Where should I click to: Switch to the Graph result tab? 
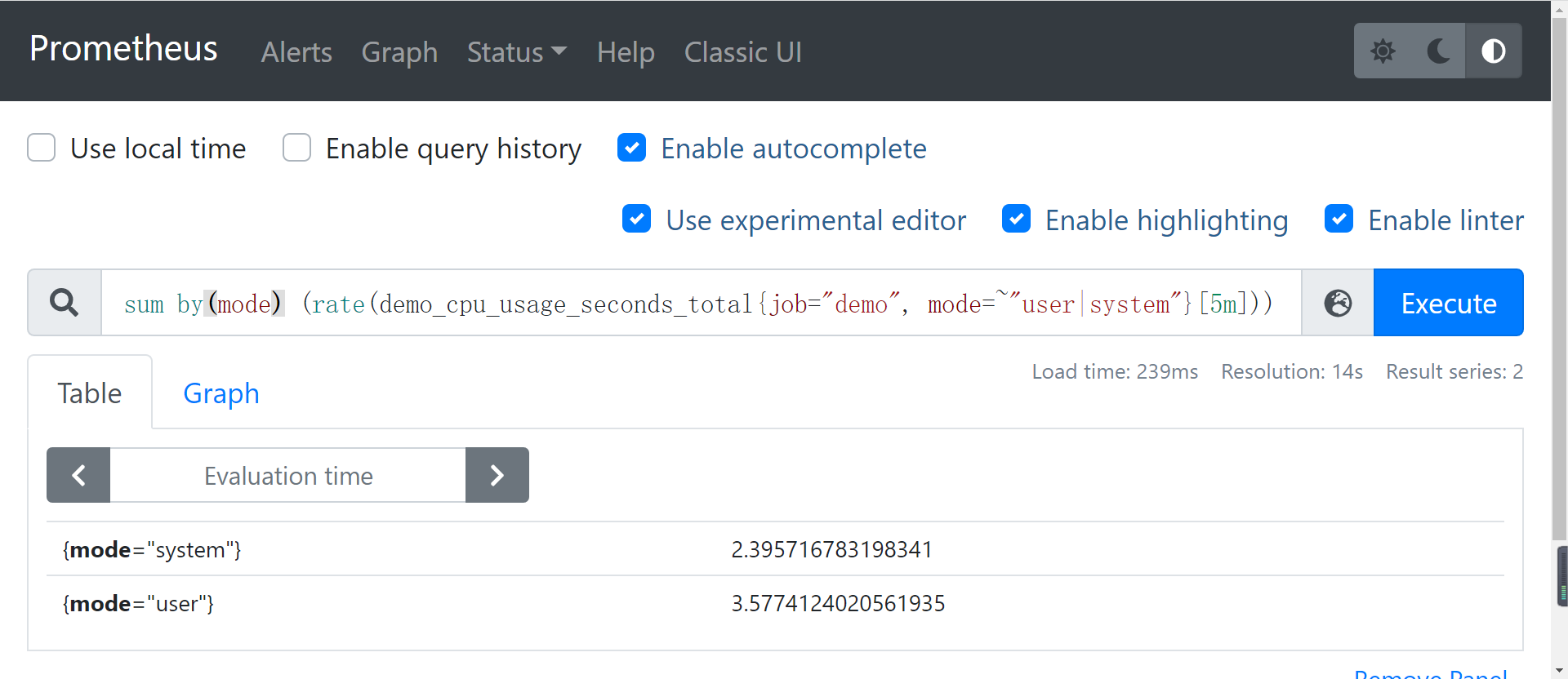220,393
